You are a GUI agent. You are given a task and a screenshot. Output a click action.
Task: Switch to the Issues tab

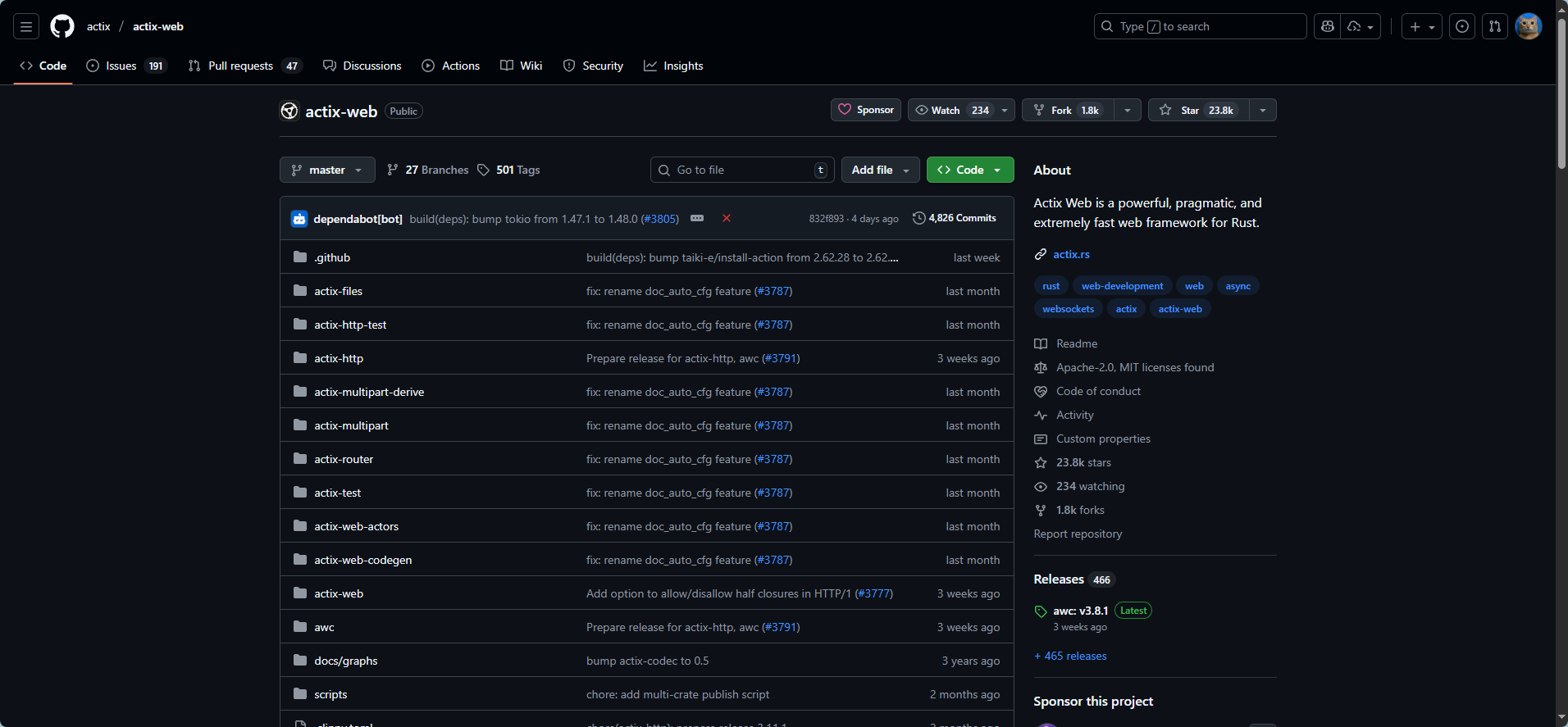point(126,66)
